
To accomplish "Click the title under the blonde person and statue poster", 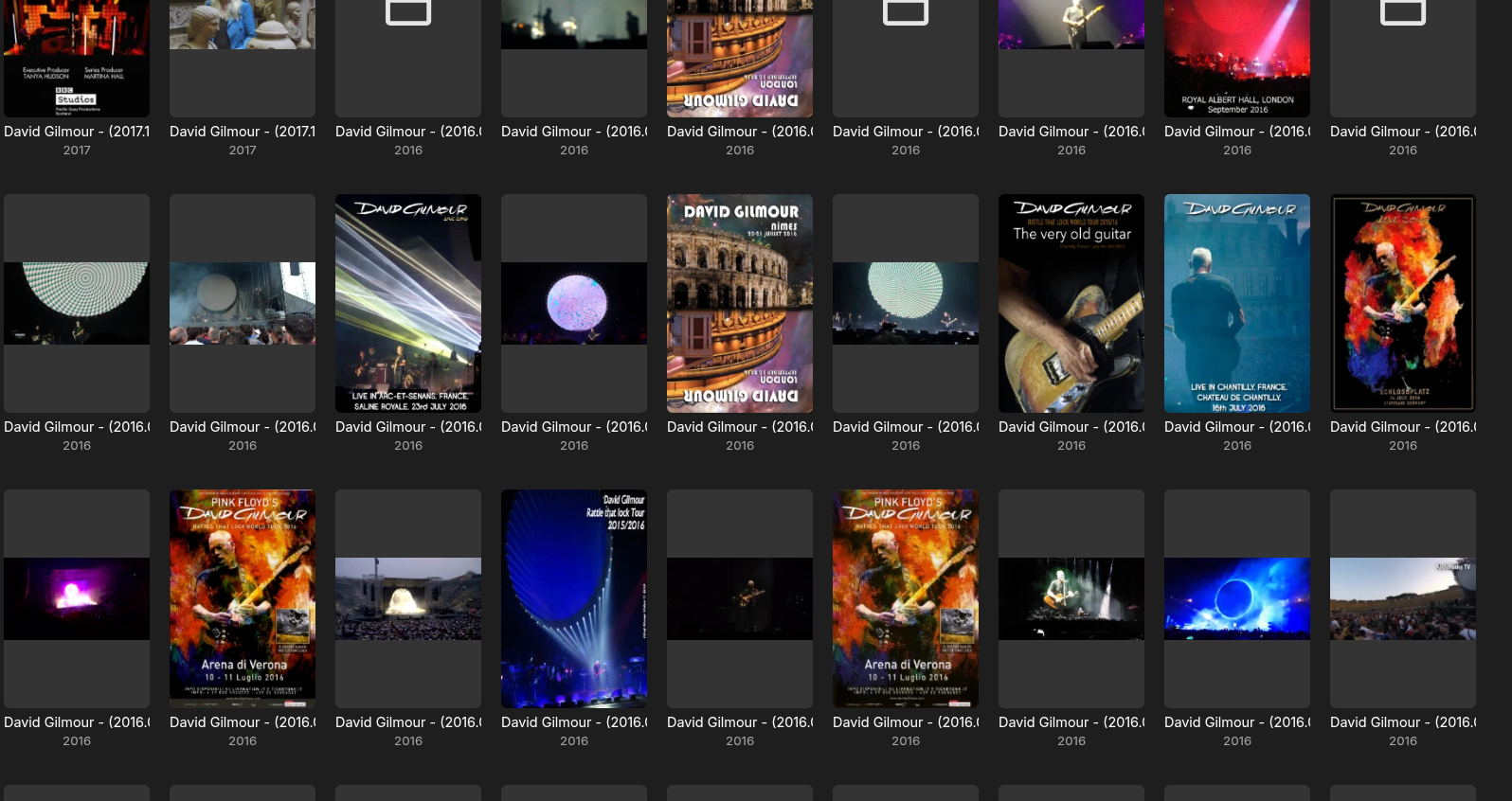I will [x=243, y=132].
